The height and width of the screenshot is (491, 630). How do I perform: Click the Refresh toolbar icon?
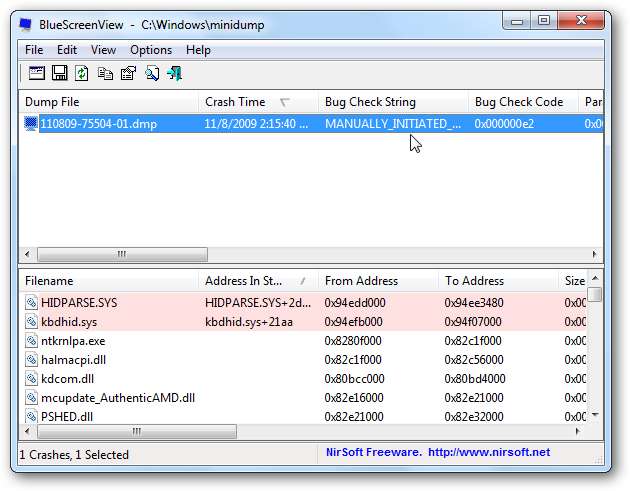pos(82,73)
